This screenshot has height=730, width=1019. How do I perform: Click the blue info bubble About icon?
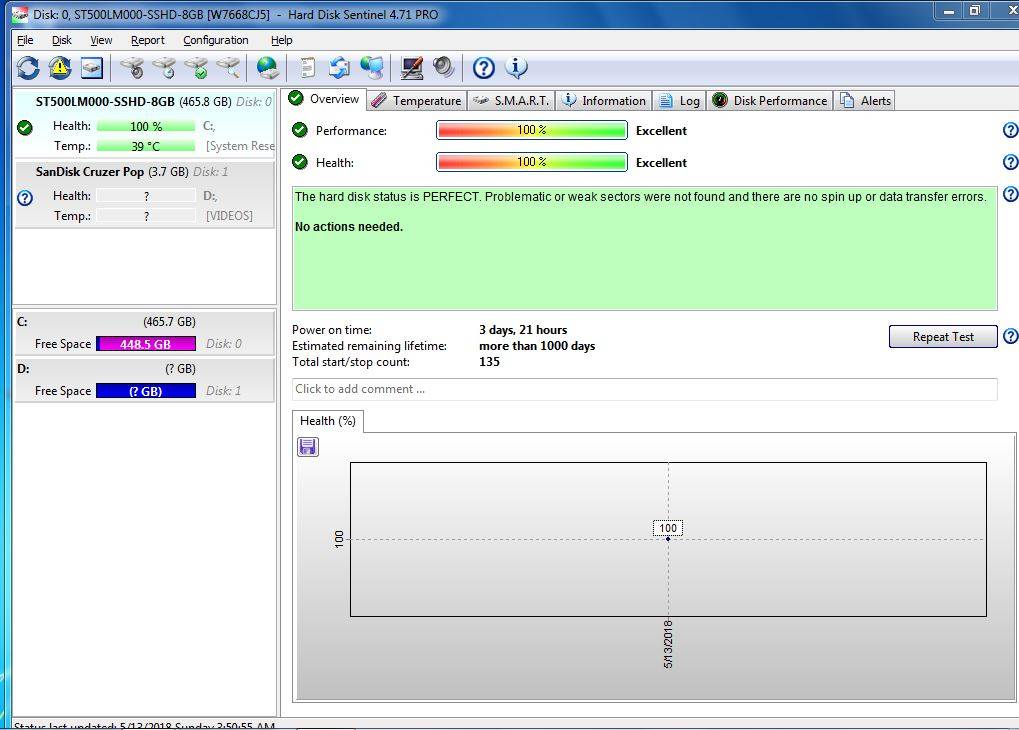(x=516, y=68)
